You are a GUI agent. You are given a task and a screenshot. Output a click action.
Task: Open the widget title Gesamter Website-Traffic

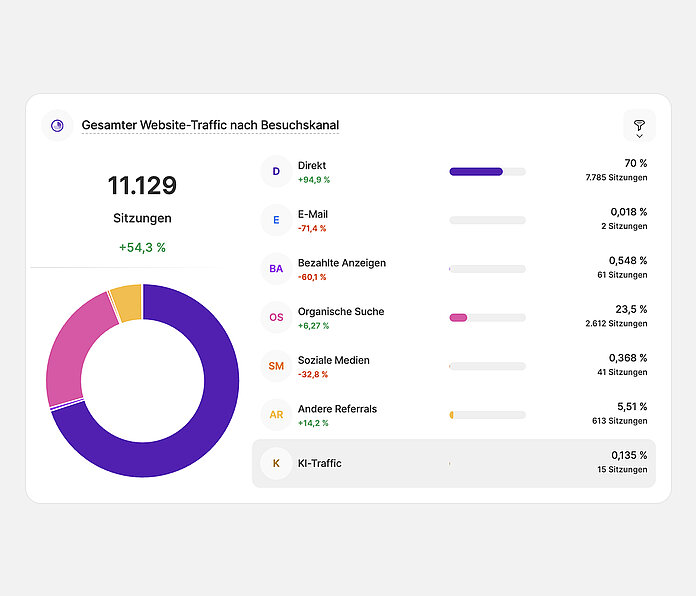pyautogui.click(x=210, y=126)
